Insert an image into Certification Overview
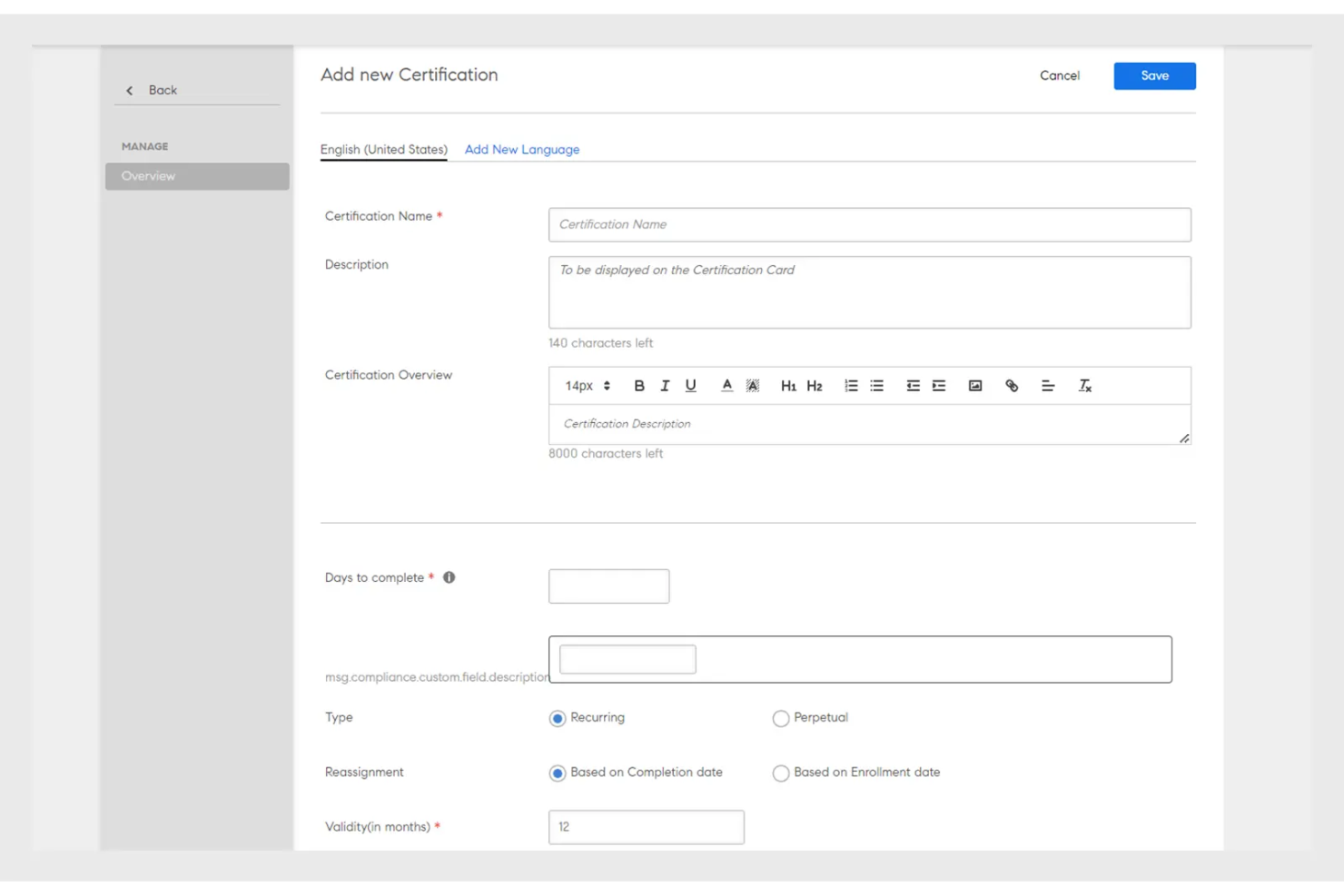Screen dimensions: 1344x896 point(974,385)
